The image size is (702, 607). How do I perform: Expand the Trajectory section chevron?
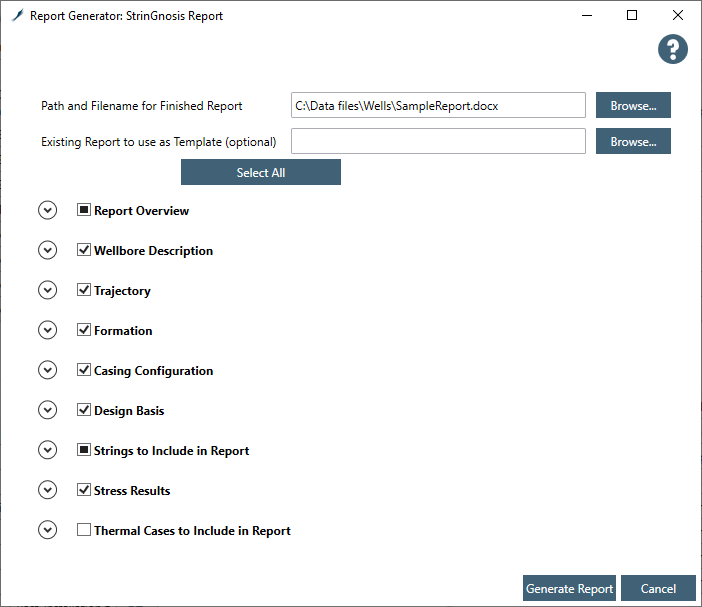tap(47, 291)
